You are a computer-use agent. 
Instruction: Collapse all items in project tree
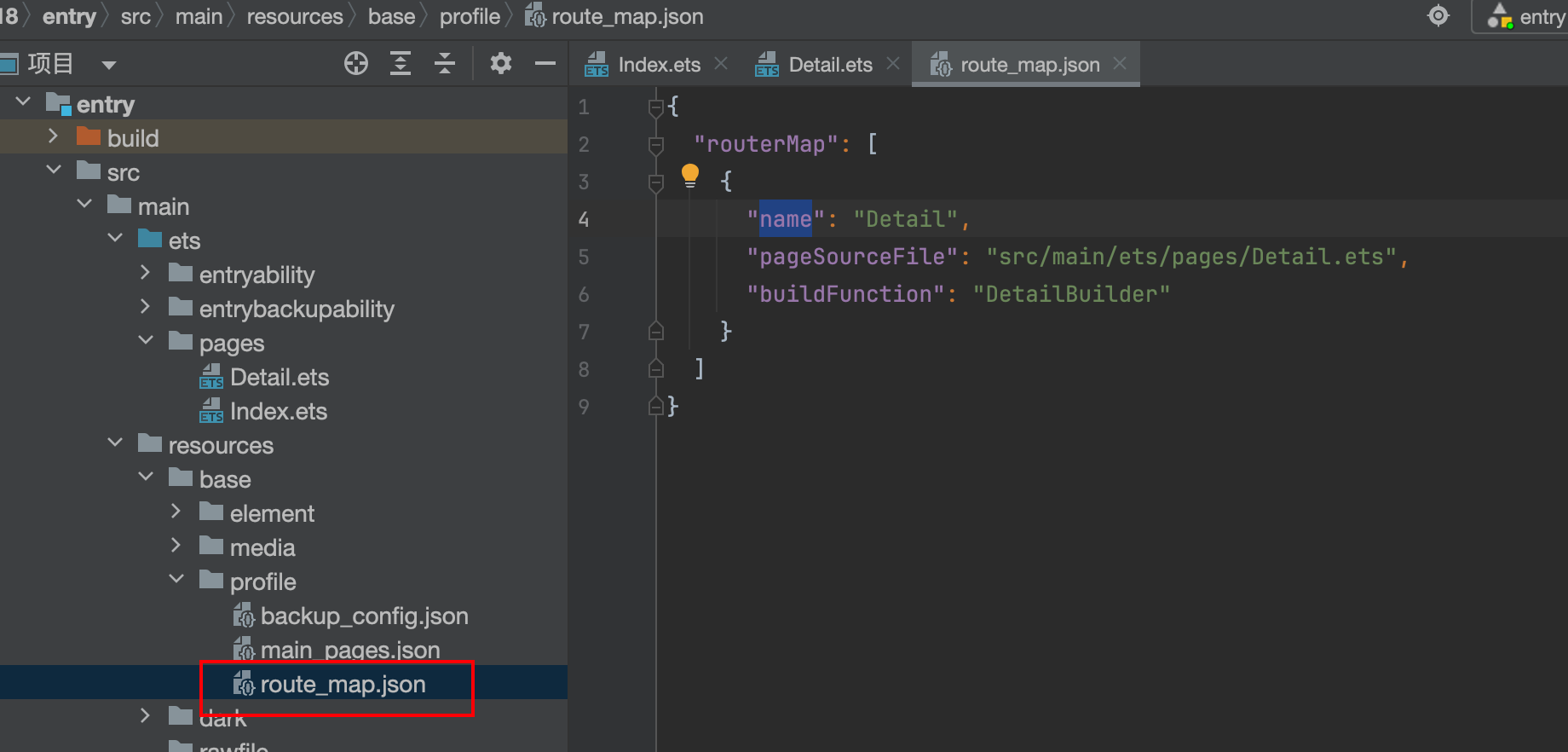tap(445, 64)
